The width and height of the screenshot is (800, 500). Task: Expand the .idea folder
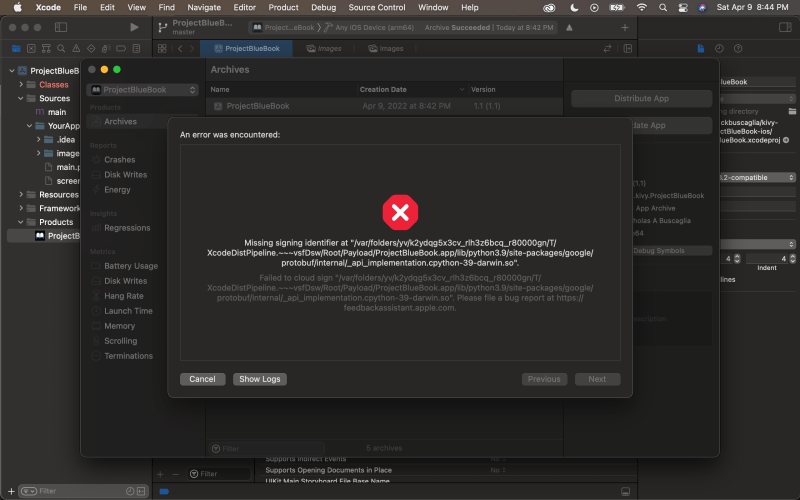(38, 139)
